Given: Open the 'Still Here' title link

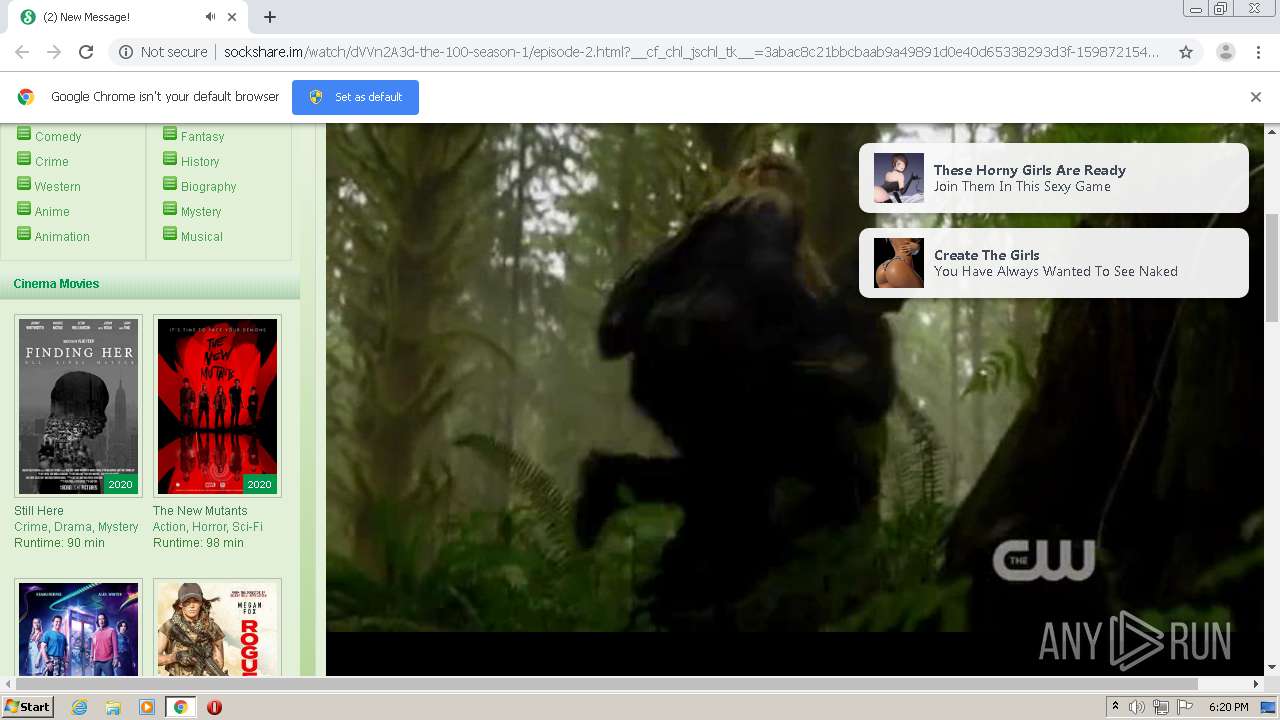Looking at the screenshot, I should click(x=39, y=511).
